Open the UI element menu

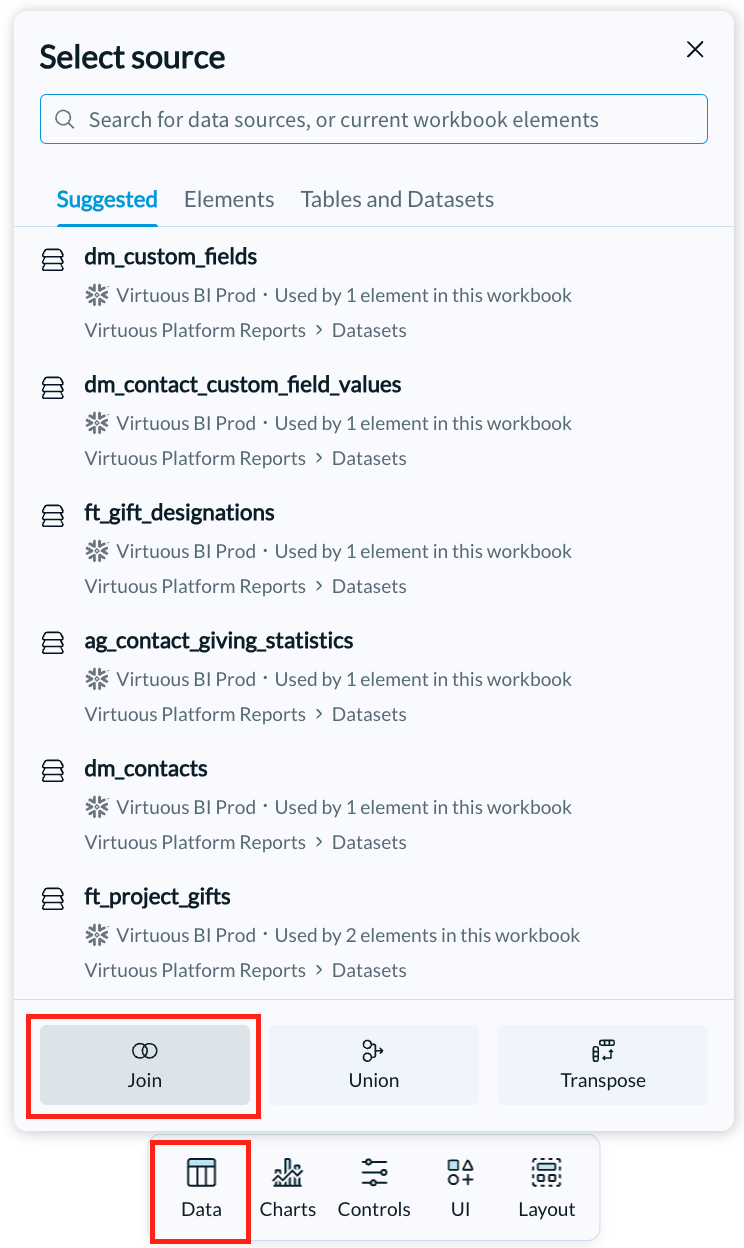coord(461,1188)
